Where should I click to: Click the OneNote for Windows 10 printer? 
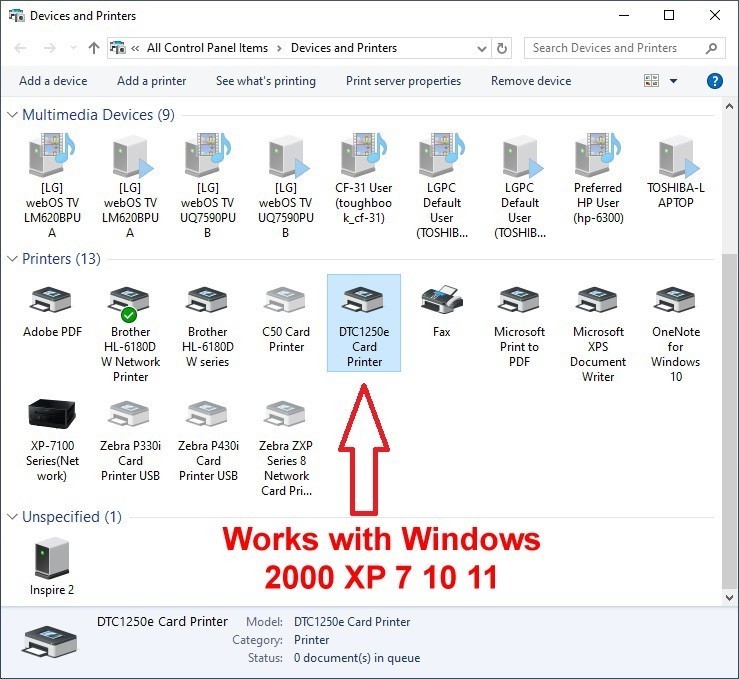coord(676,300)
